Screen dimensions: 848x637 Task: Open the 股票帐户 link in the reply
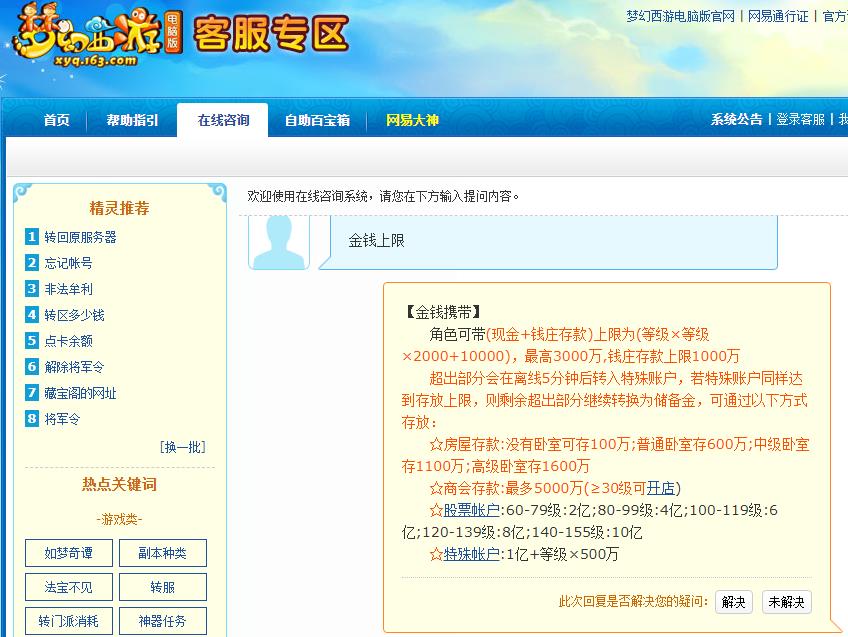point(471,510)
